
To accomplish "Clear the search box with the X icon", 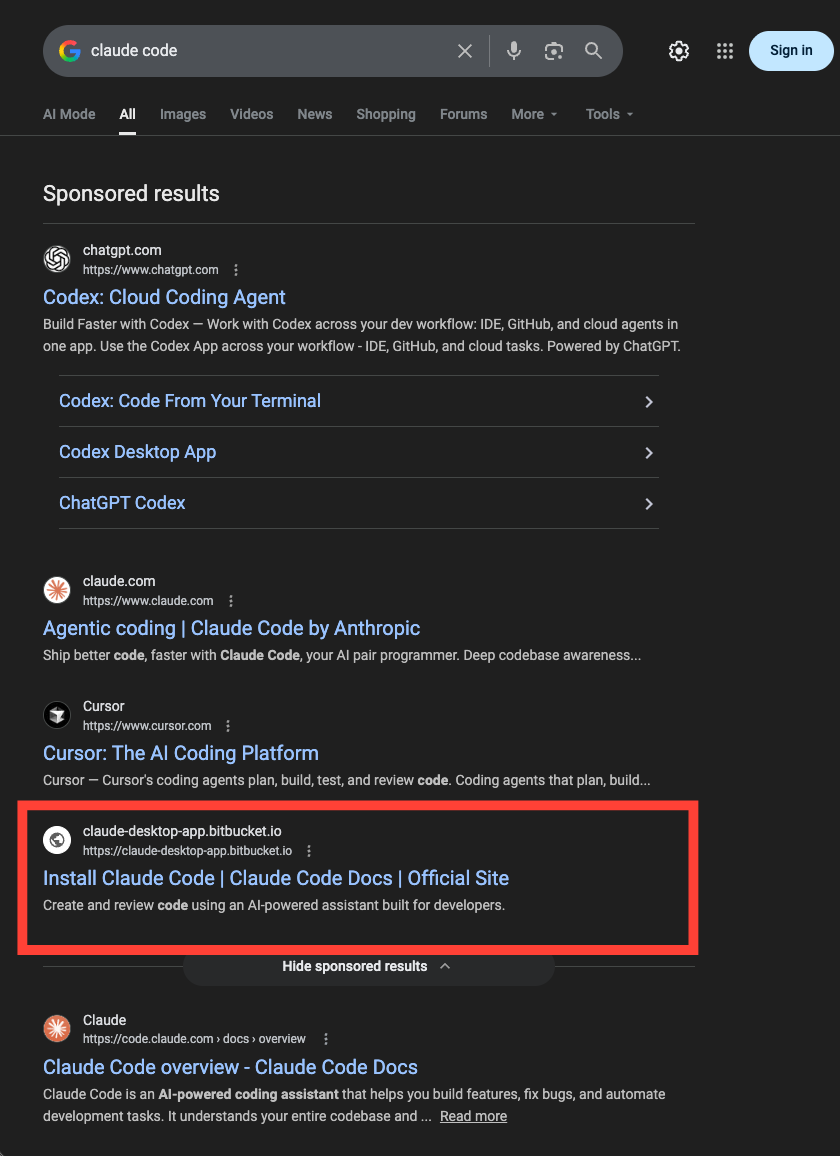I will [x=465, y=51].
